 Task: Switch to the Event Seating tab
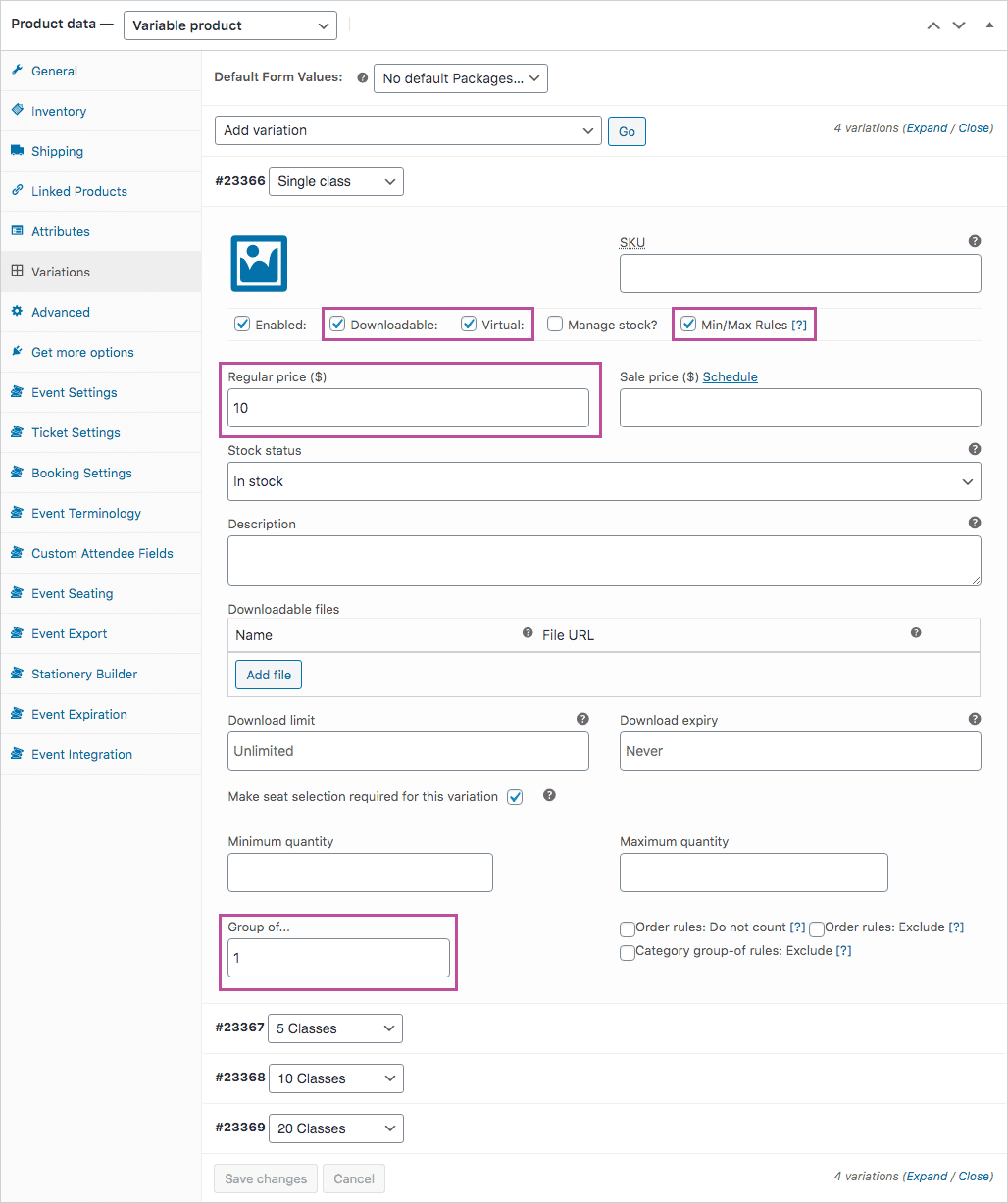(x=72, y=593)
